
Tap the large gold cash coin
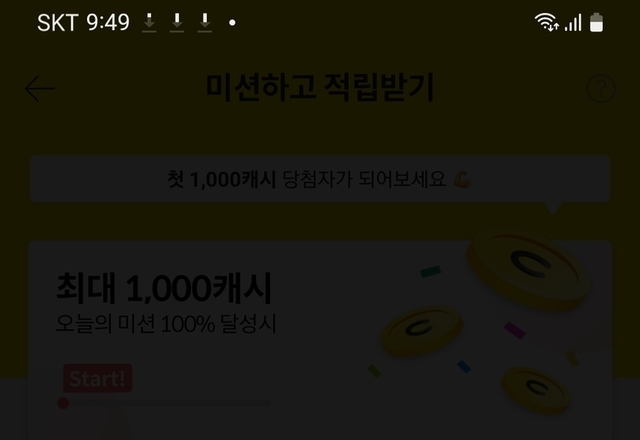(529, 269)
